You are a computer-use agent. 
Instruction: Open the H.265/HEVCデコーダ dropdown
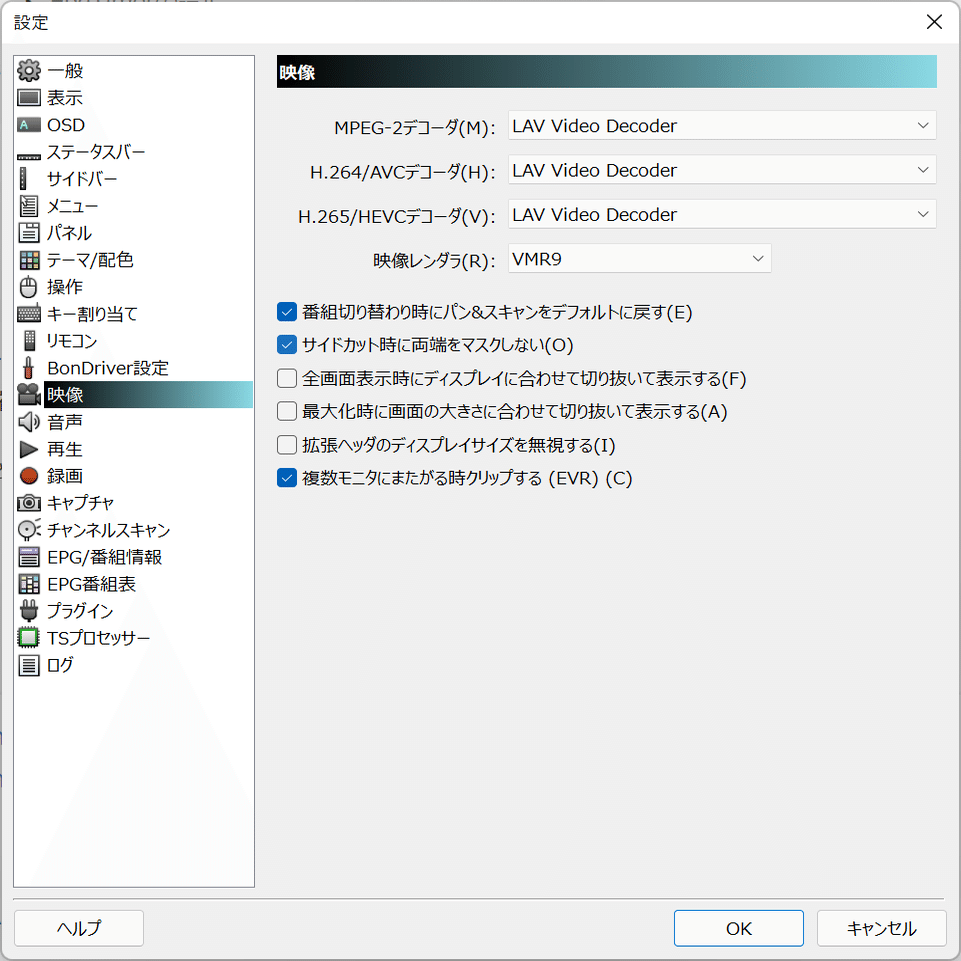722,215
